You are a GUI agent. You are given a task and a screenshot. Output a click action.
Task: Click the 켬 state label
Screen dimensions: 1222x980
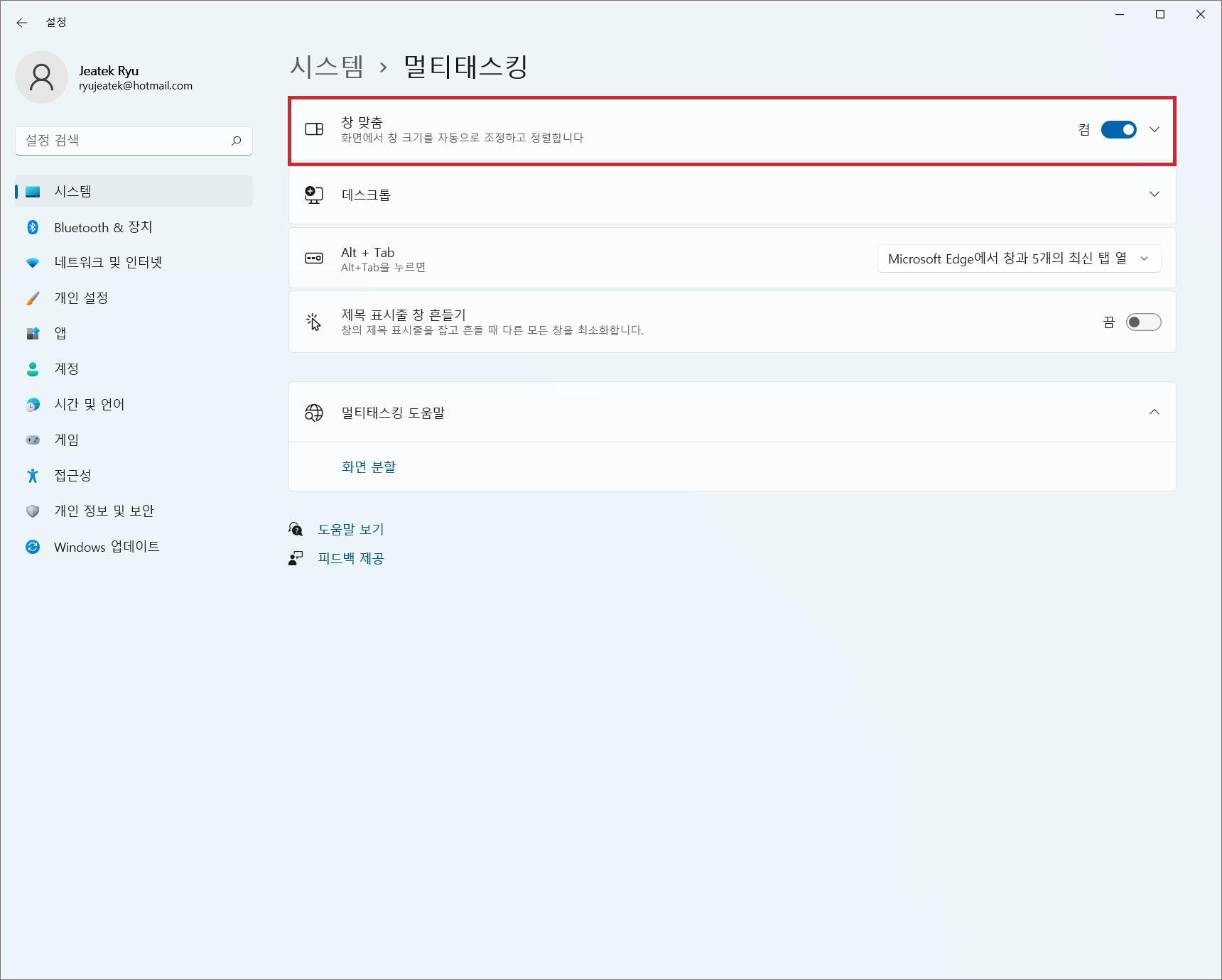(x=1084, y=129)
